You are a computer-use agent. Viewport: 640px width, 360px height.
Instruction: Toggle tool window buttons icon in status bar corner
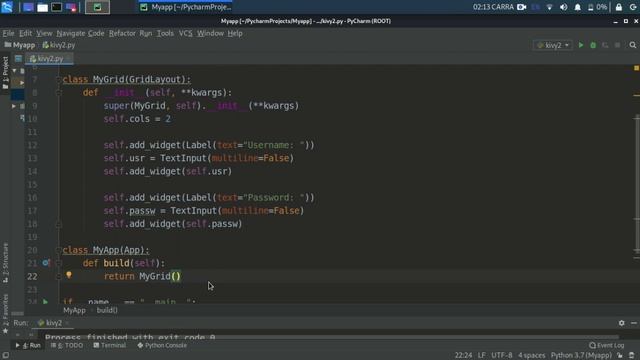coord(5,356)
